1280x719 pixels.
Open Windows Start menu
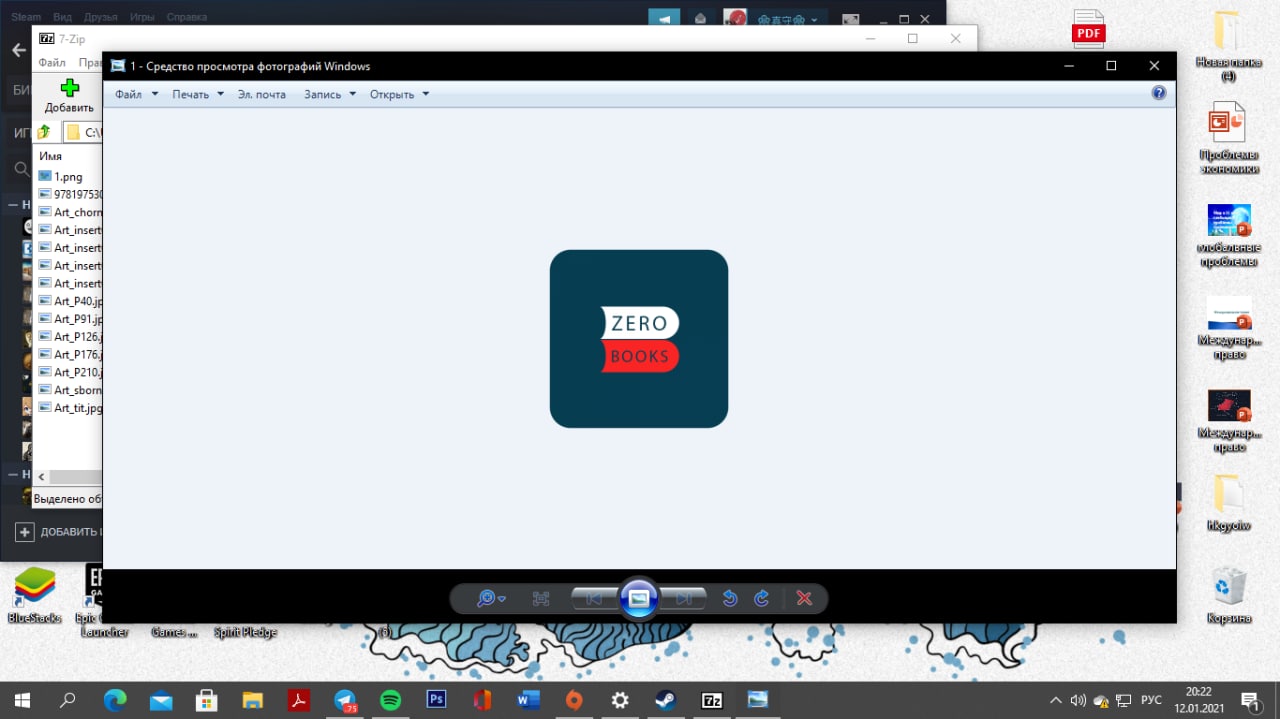pos(22,700)
